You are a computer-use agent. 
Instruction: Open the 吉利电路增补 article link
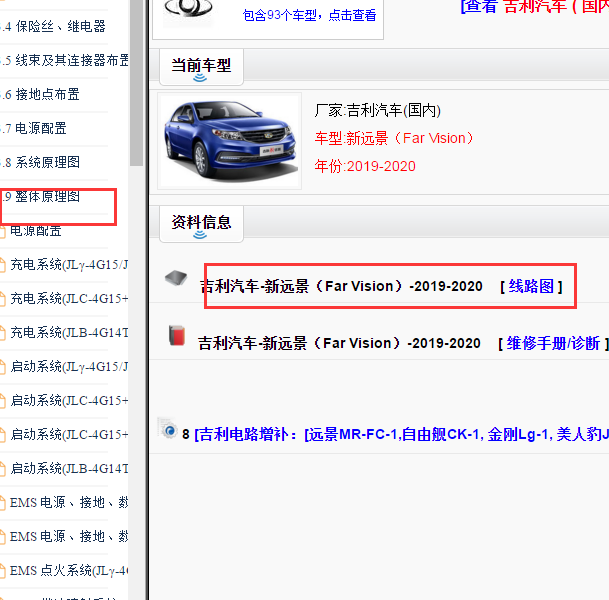[401, 434]
